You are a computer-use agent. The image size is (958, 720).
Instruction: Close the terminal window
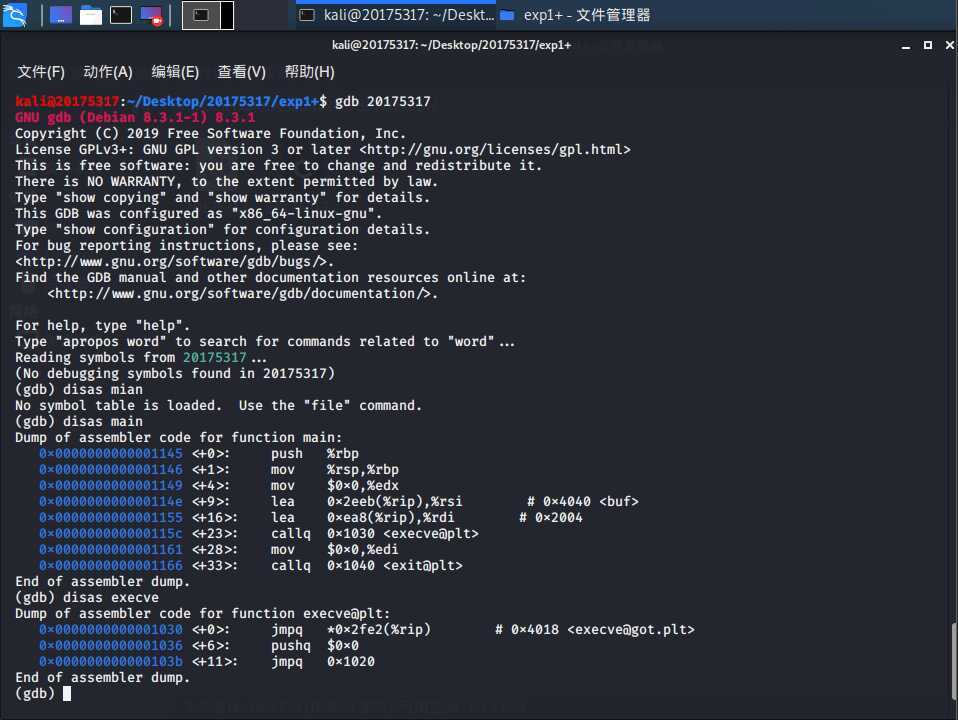(949, 45)
